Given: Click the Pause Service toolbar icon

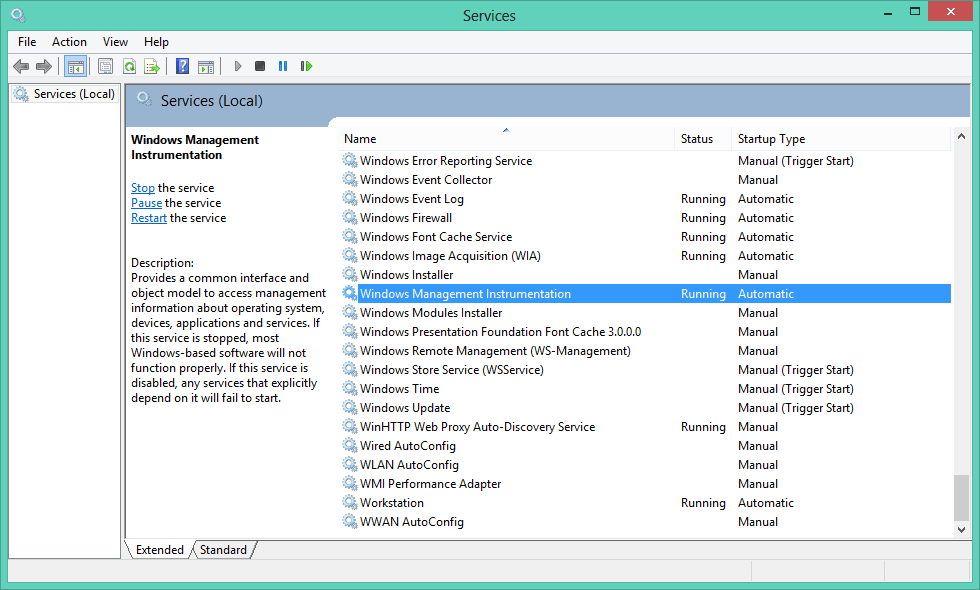Looking at the screenshot, I should (283, 66).
